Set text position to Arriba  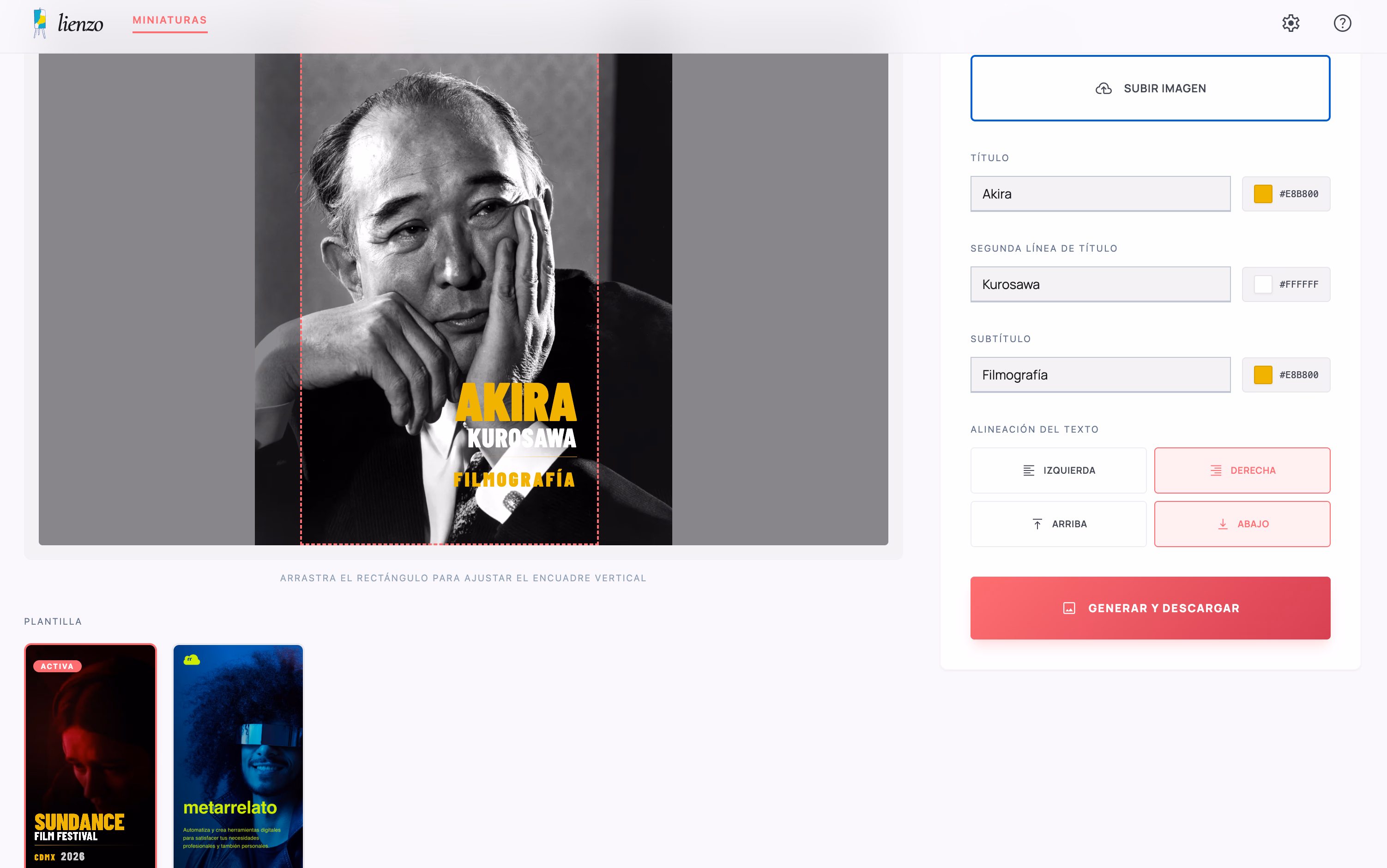(1058, 524)
